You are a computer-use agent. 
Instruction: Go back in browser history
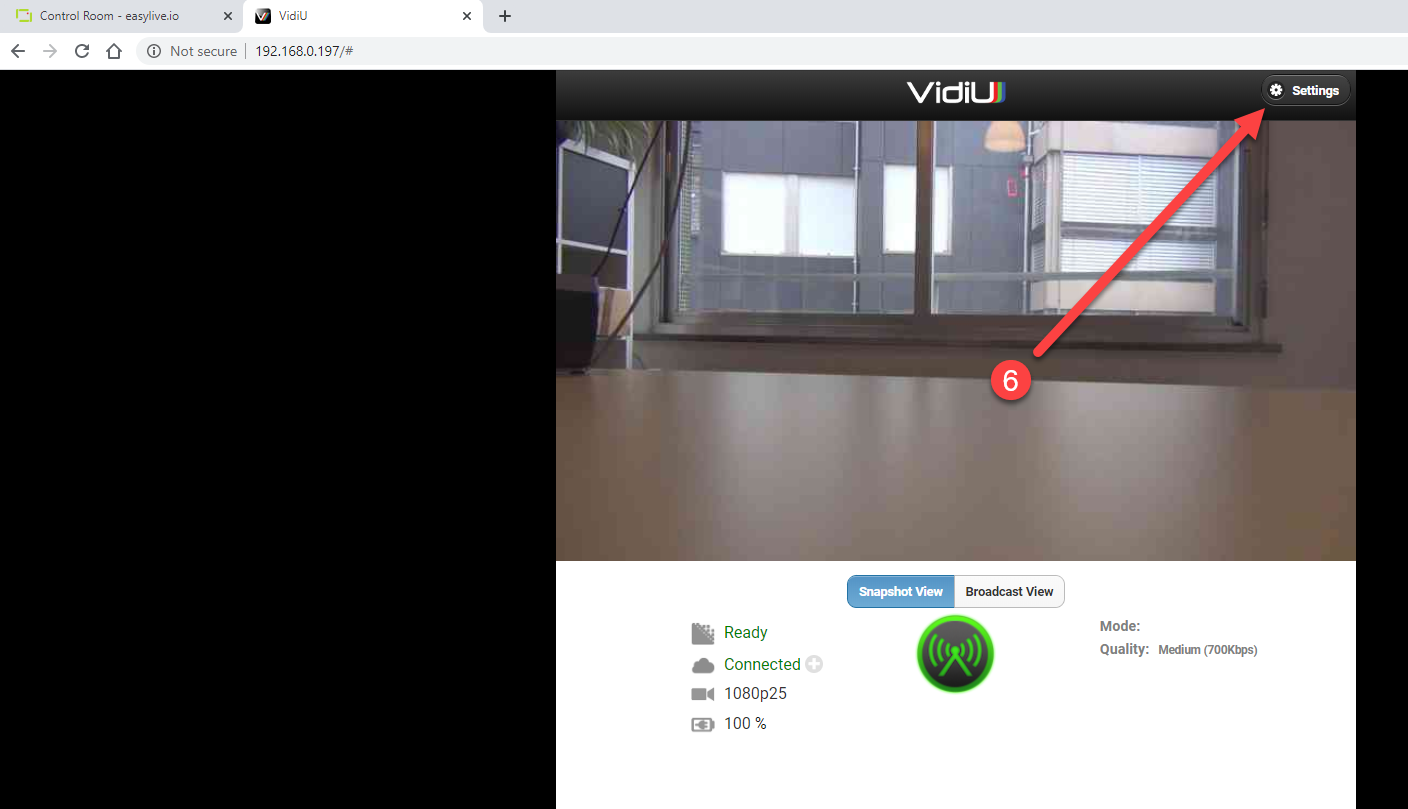[x=18, y=51]
